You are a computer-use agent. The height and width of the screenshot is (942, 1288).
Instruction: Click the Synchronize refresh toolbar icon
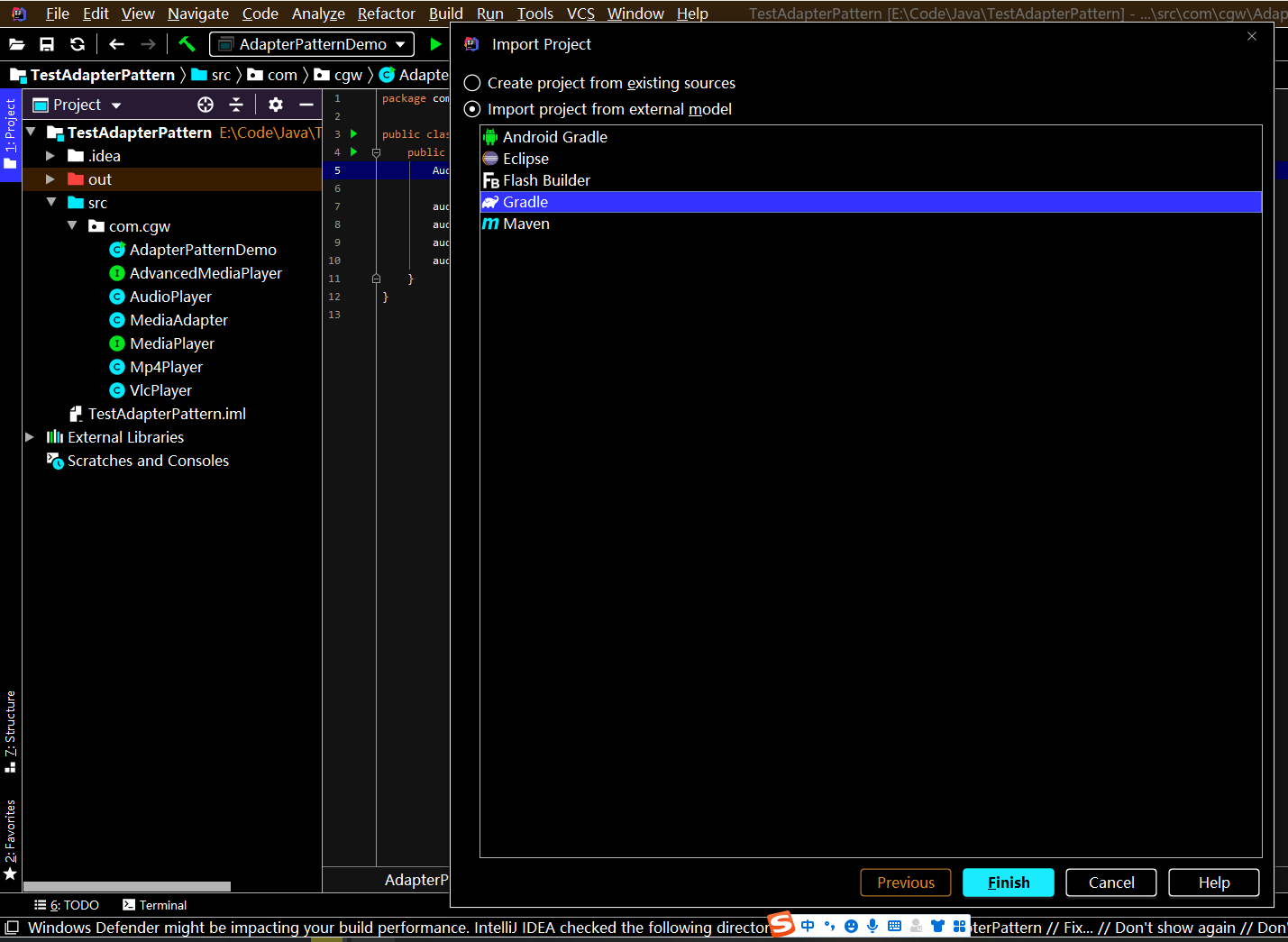[78, 44]
